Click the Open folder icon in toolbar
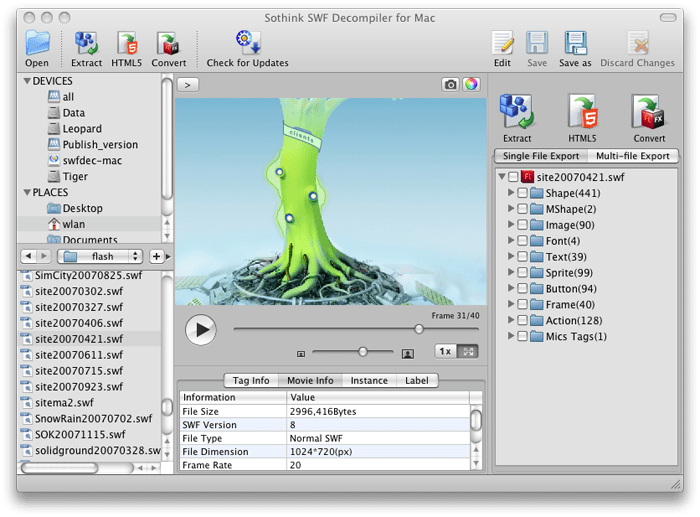700x517 pixels. (37, 43)
